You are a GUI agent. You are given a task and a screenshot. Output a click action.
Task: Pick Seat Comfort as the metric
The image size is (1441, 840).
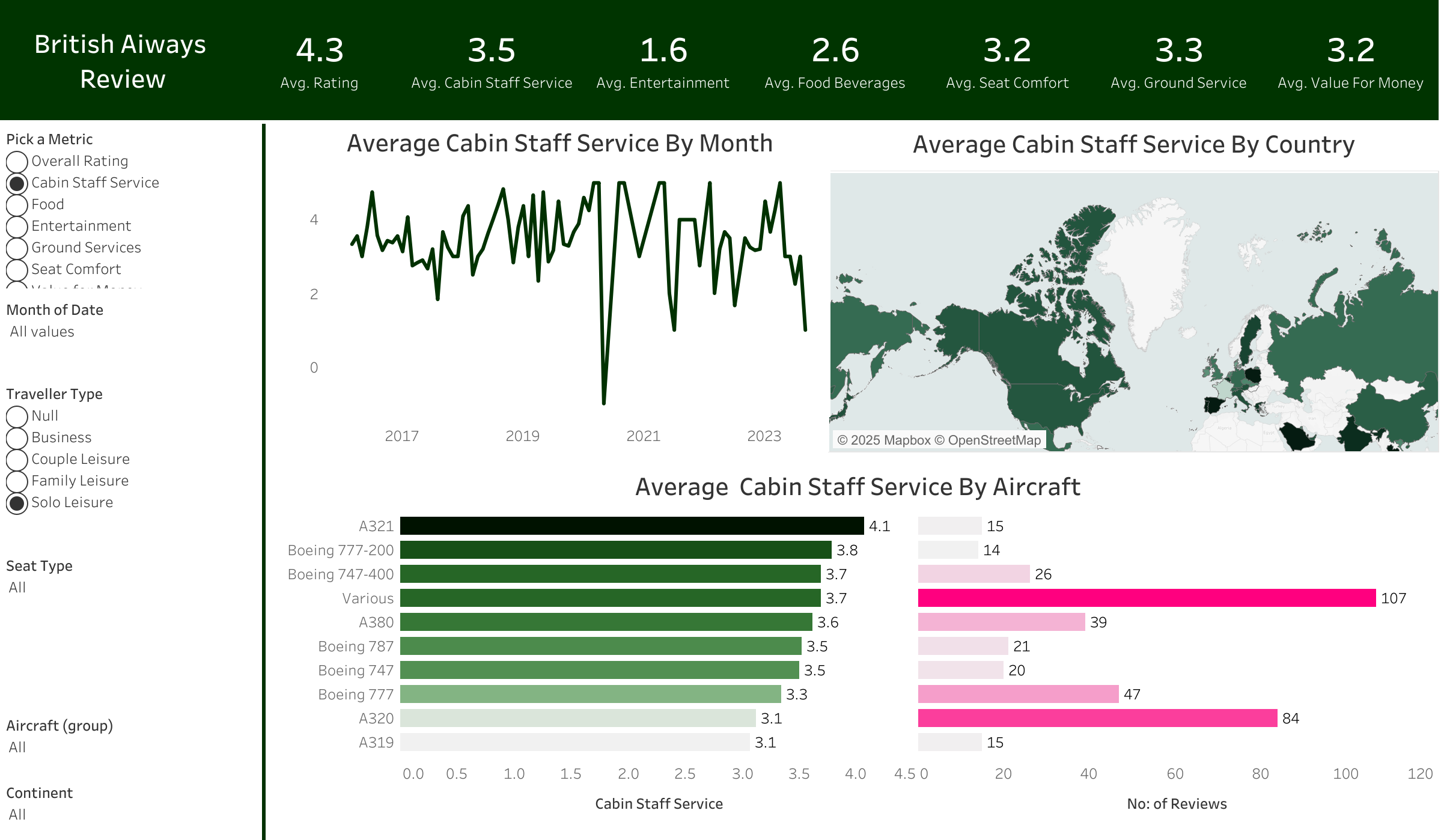click(17, 270)
